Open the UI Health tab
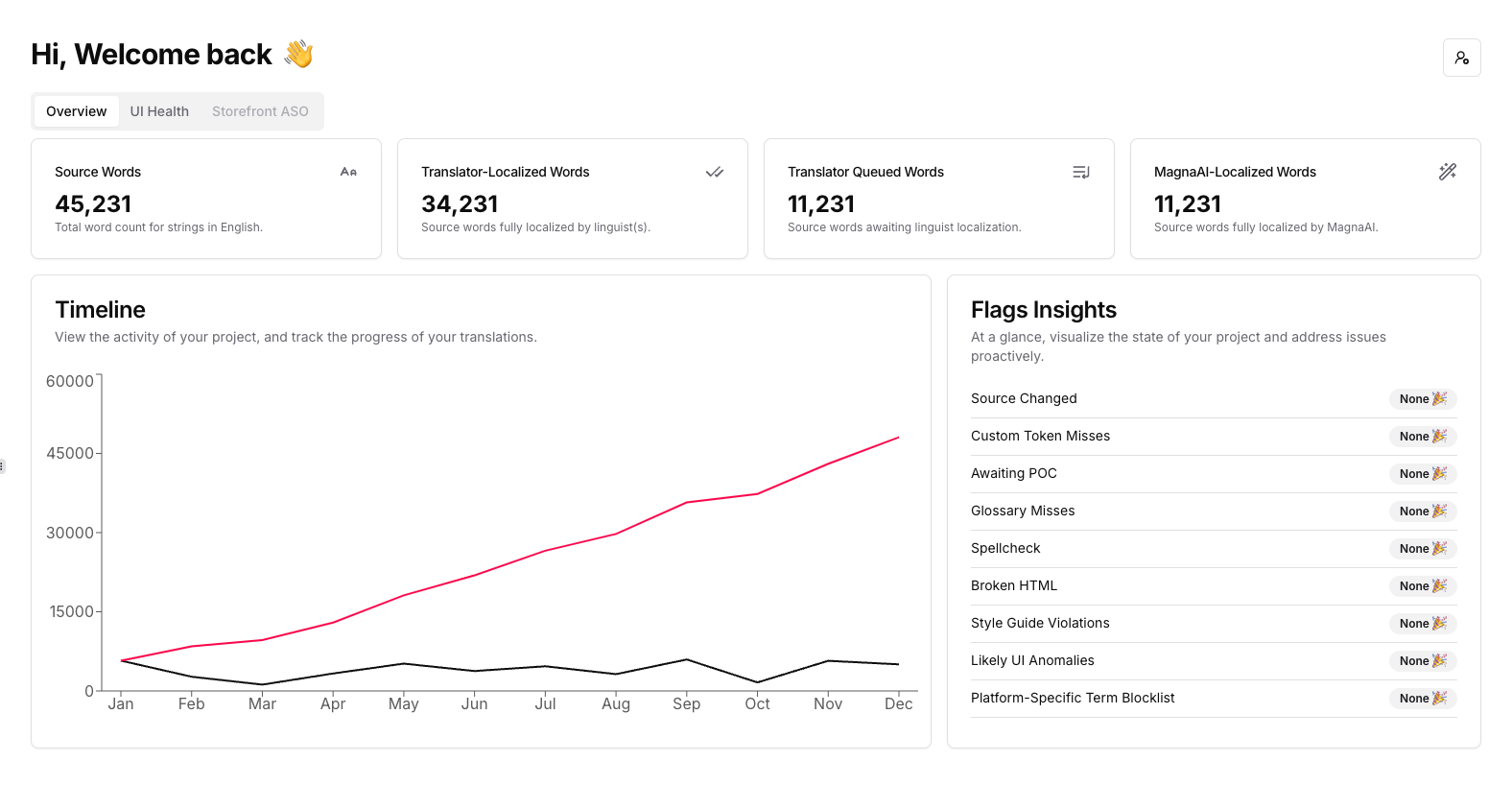The image size is (1512, 785). click(159, 111)
